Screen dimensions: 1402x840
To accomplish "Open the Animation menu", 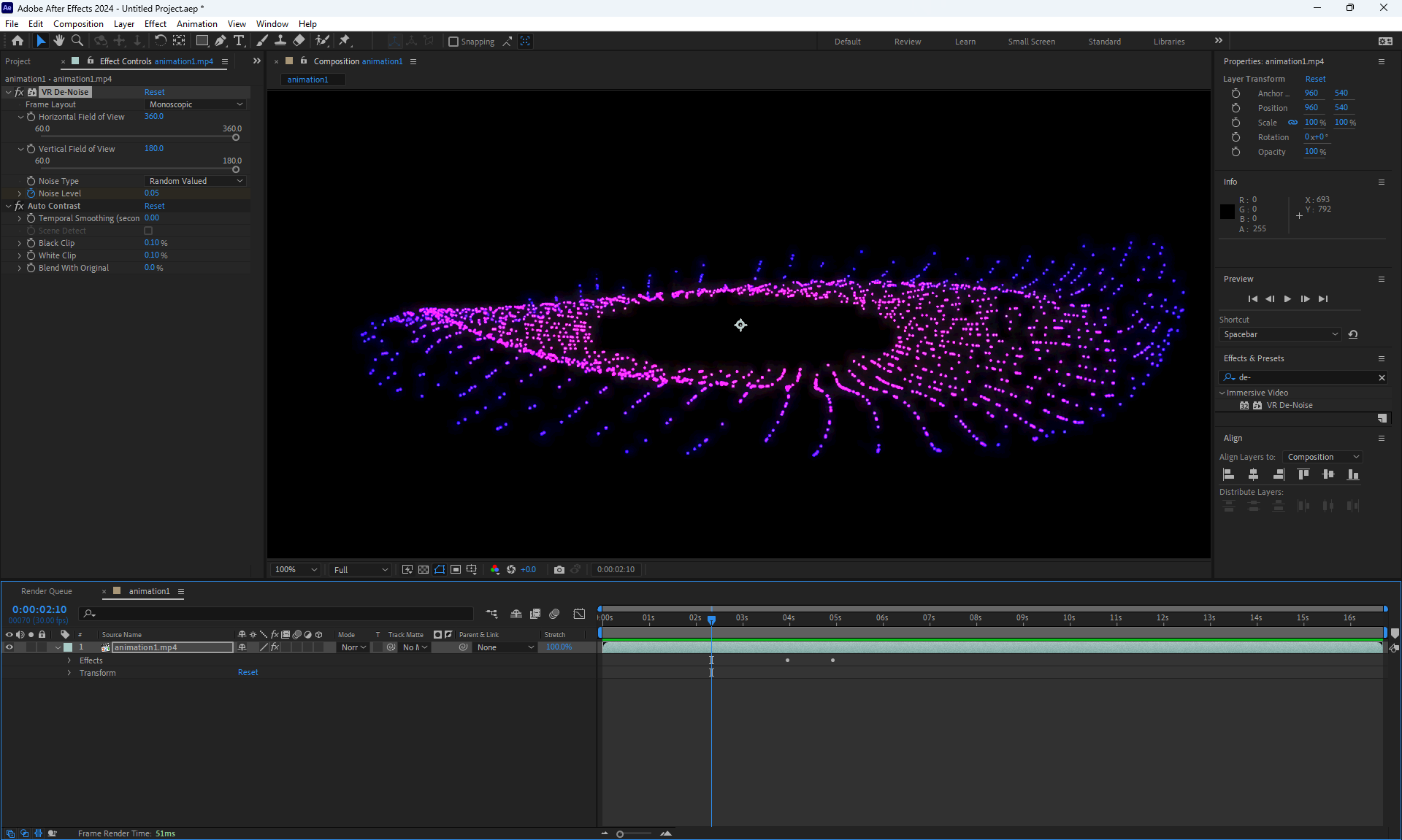I will pos(196,23).
